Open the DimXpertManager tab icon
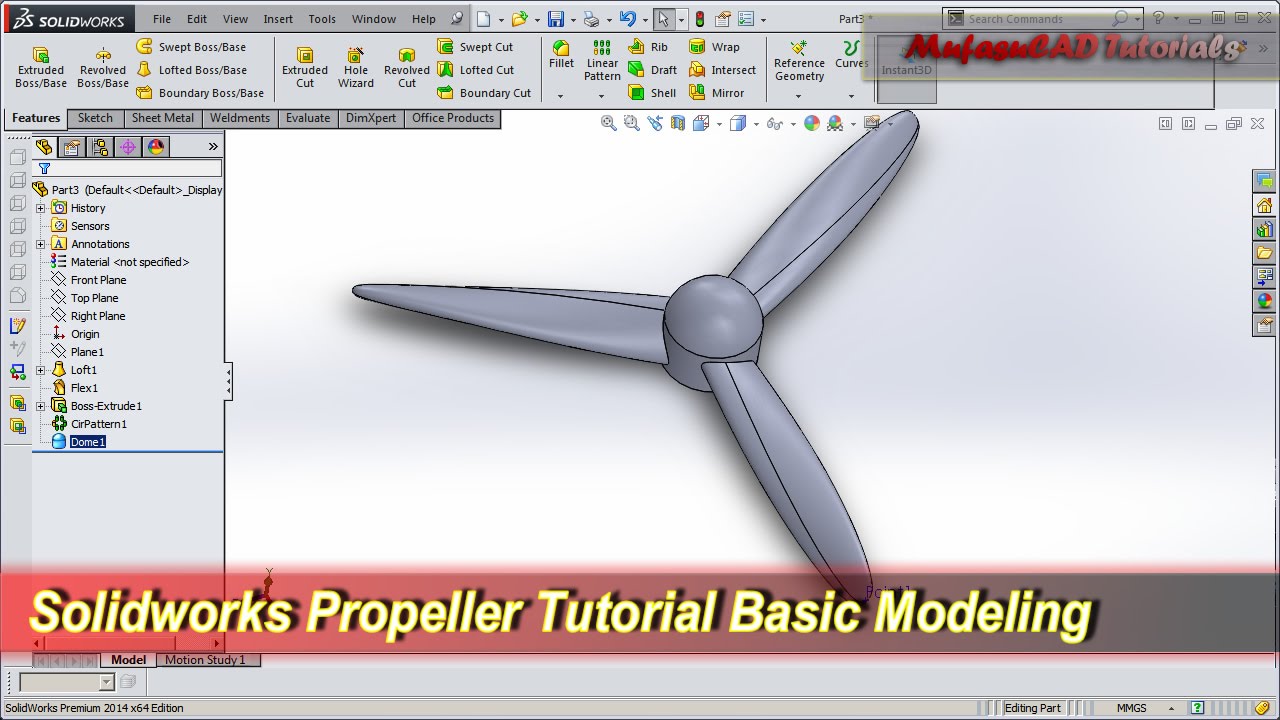The image size is (1280, 720). (x=128, y=147)
